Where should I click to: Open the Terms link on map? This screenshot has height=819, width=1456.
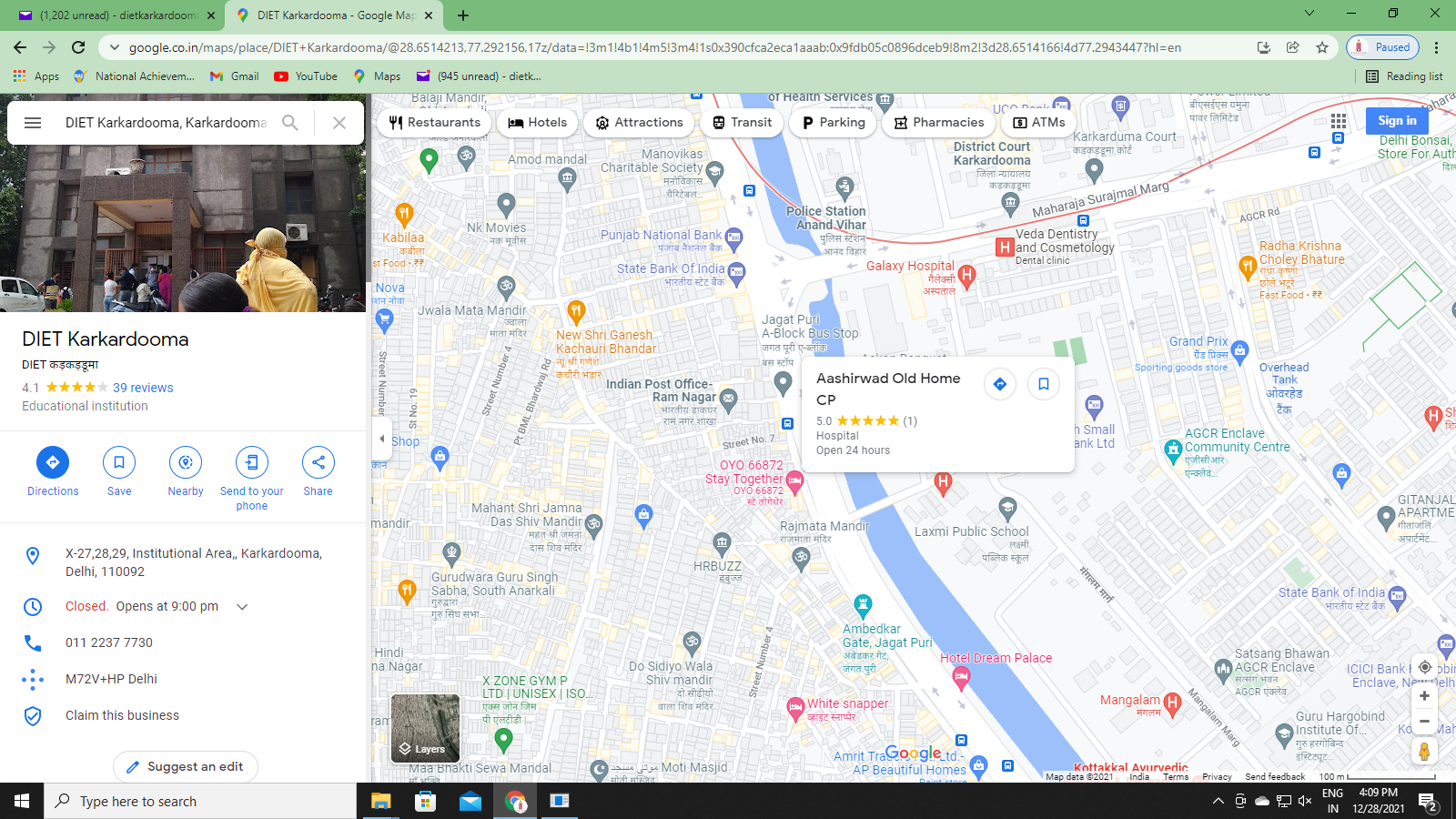1176,777
